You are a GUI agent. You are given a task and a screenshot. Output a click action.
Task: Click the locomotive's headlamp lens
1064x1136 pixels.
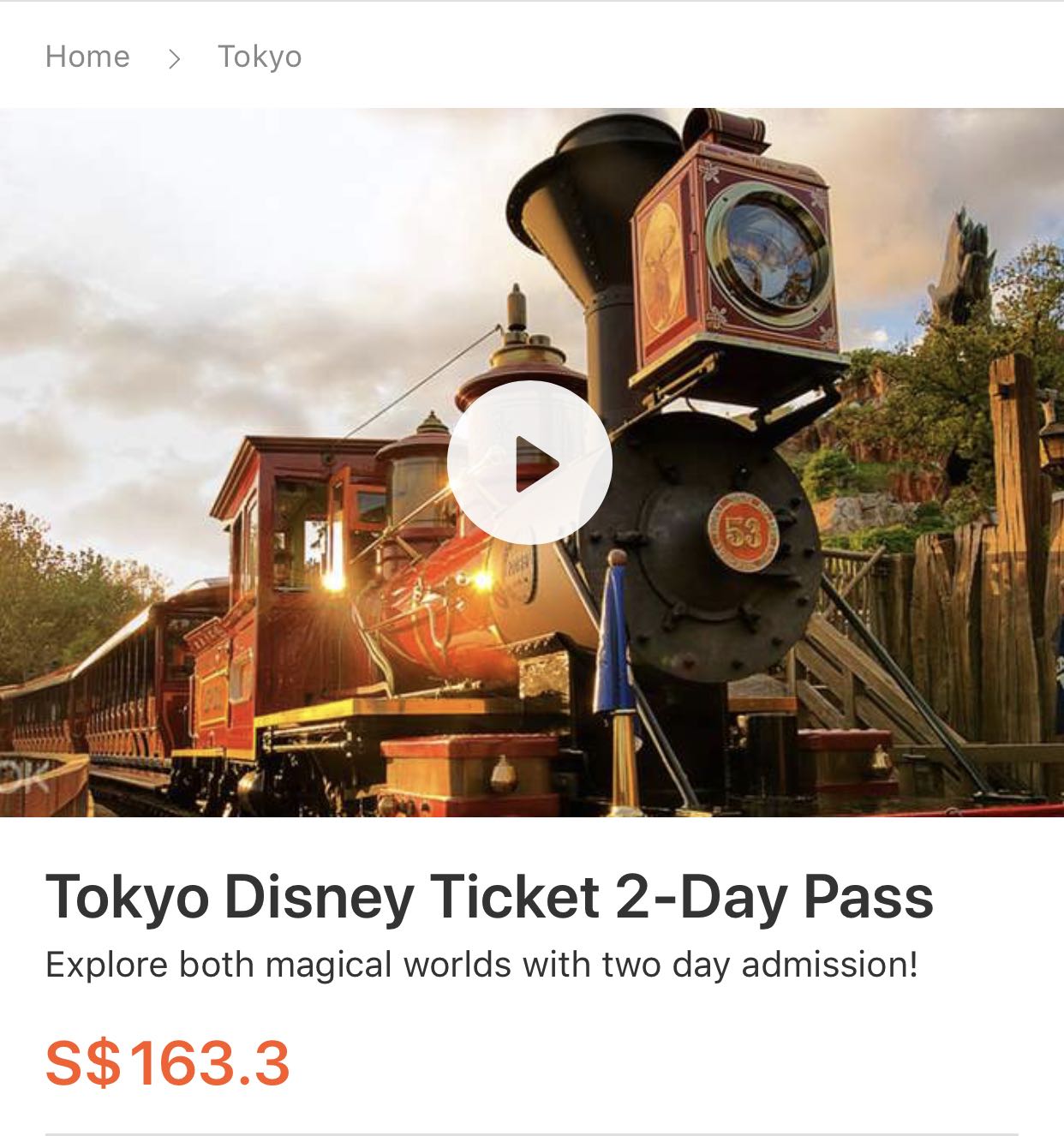point(774,249)
